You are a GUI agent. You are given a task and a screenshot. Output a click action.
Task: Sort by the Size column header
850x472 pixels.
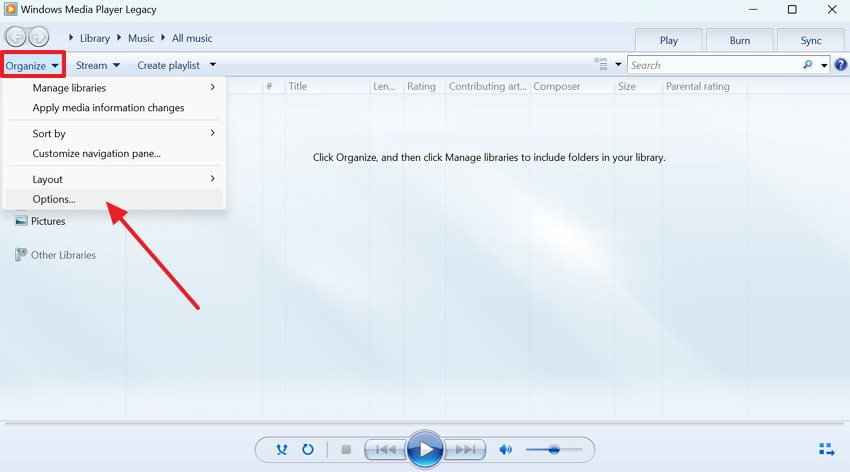pos(639,86)
